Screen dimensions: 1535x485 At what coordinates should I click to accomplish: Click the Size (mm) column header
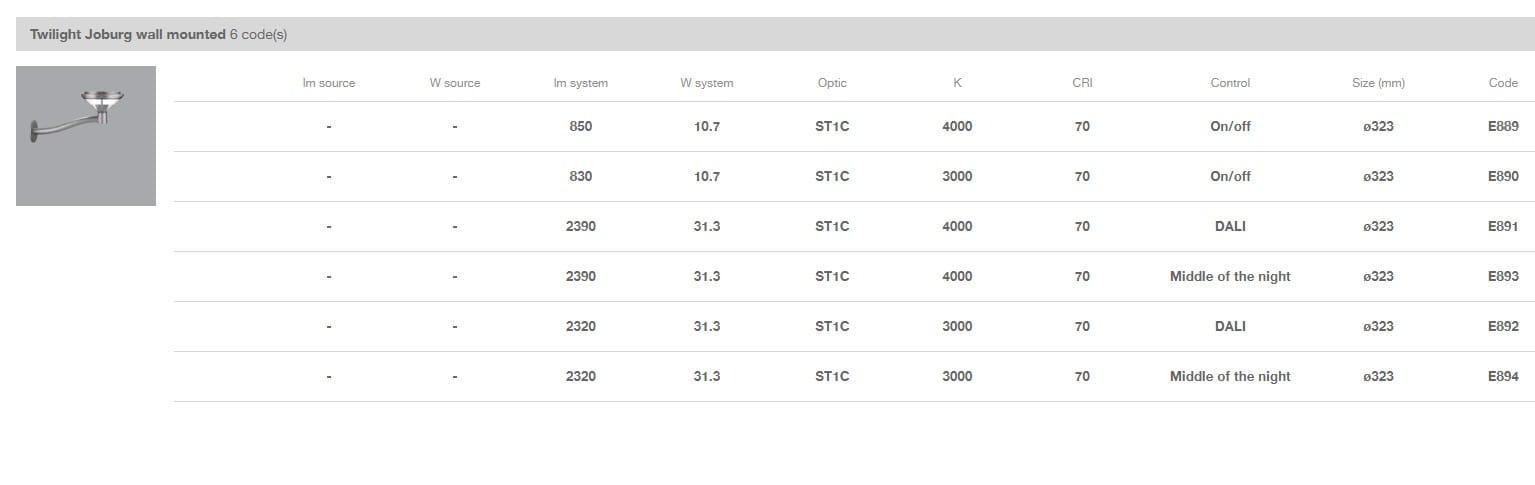(x=1378, y=83)
